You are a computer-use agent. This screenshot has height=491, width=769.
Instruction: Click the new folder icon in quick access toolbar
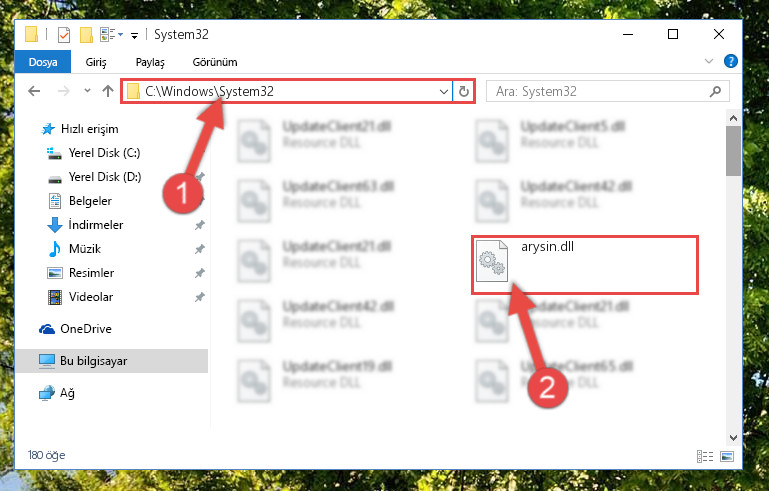click(x=86, y=35)
